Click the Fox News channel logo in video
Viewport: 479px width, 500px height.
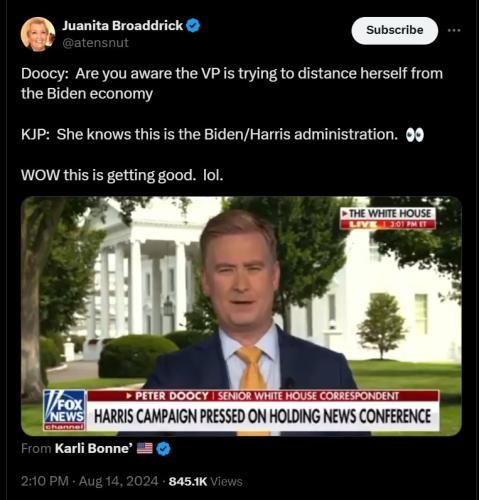click(x=64, y=410)
